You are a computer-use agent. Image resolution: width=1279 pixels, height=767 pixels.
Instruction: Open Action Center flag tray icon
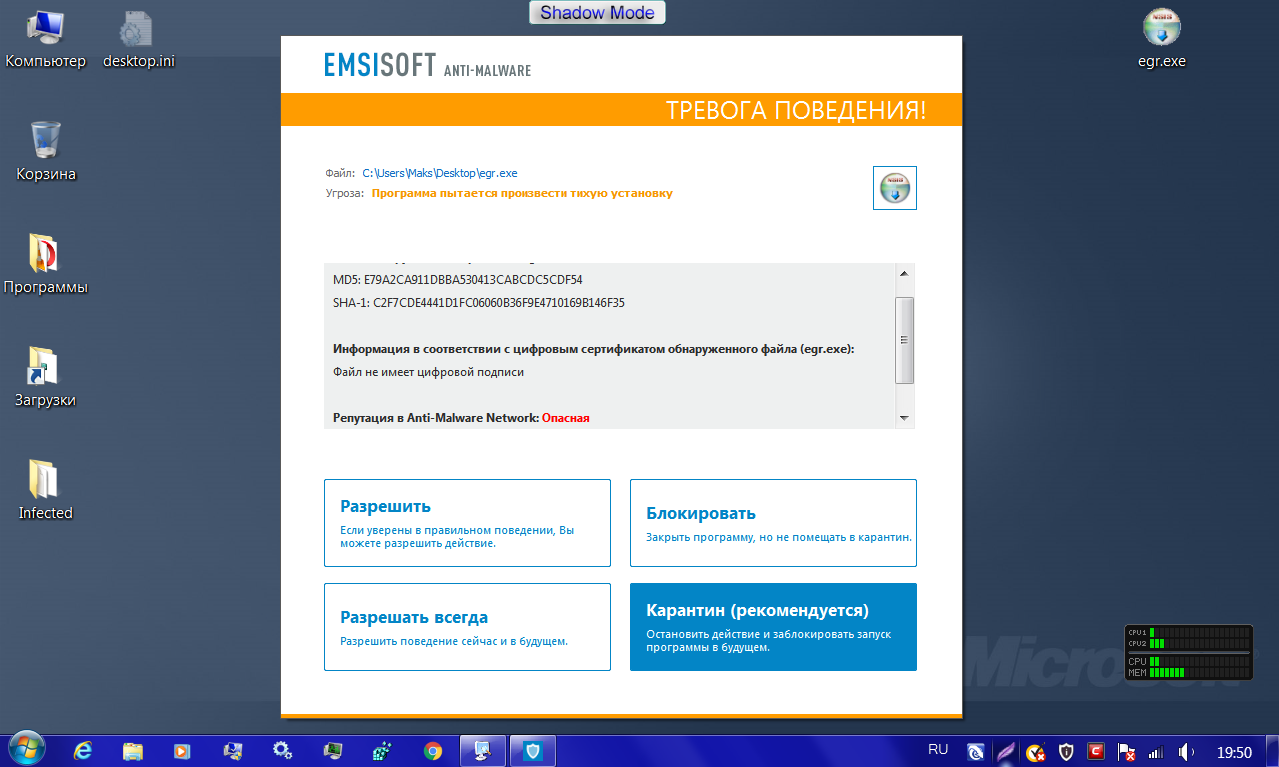[1126, 752]
